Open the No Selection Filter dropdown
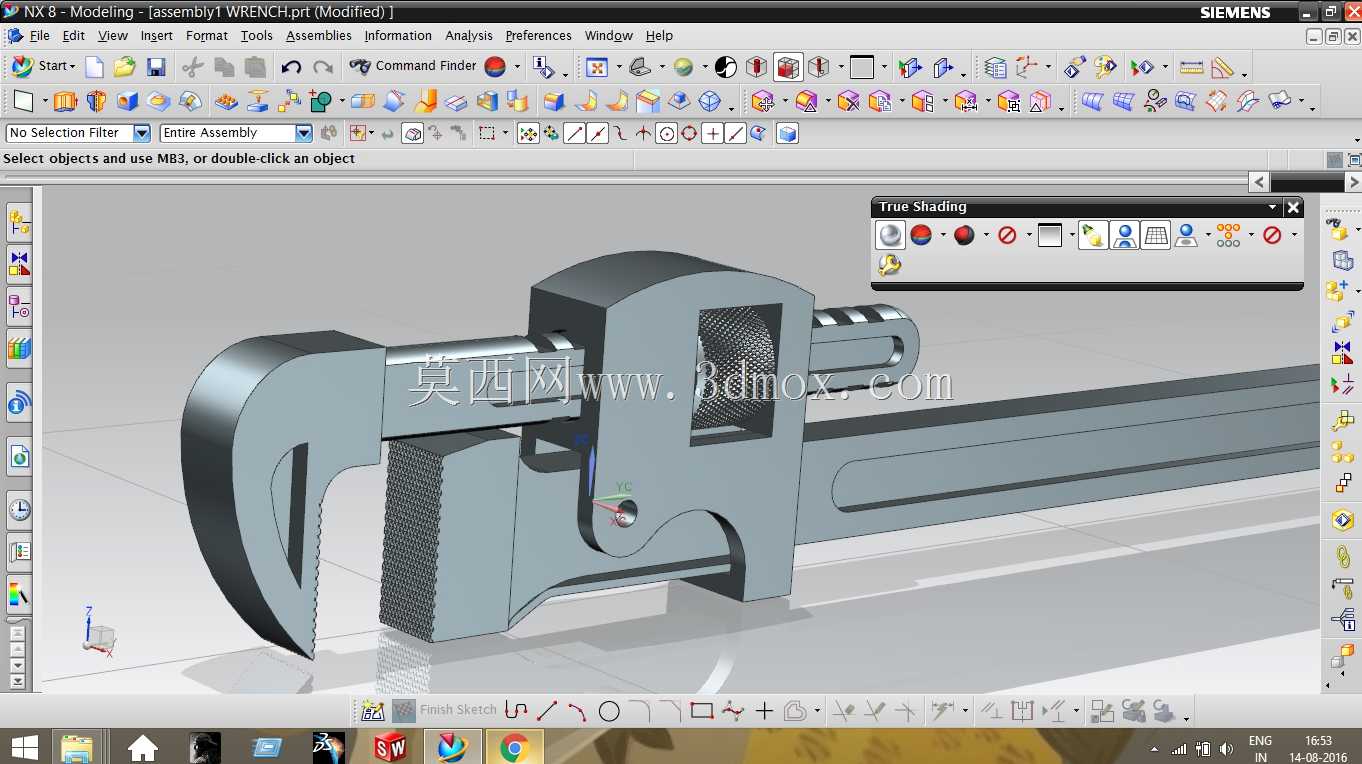 tap(78, 133)
